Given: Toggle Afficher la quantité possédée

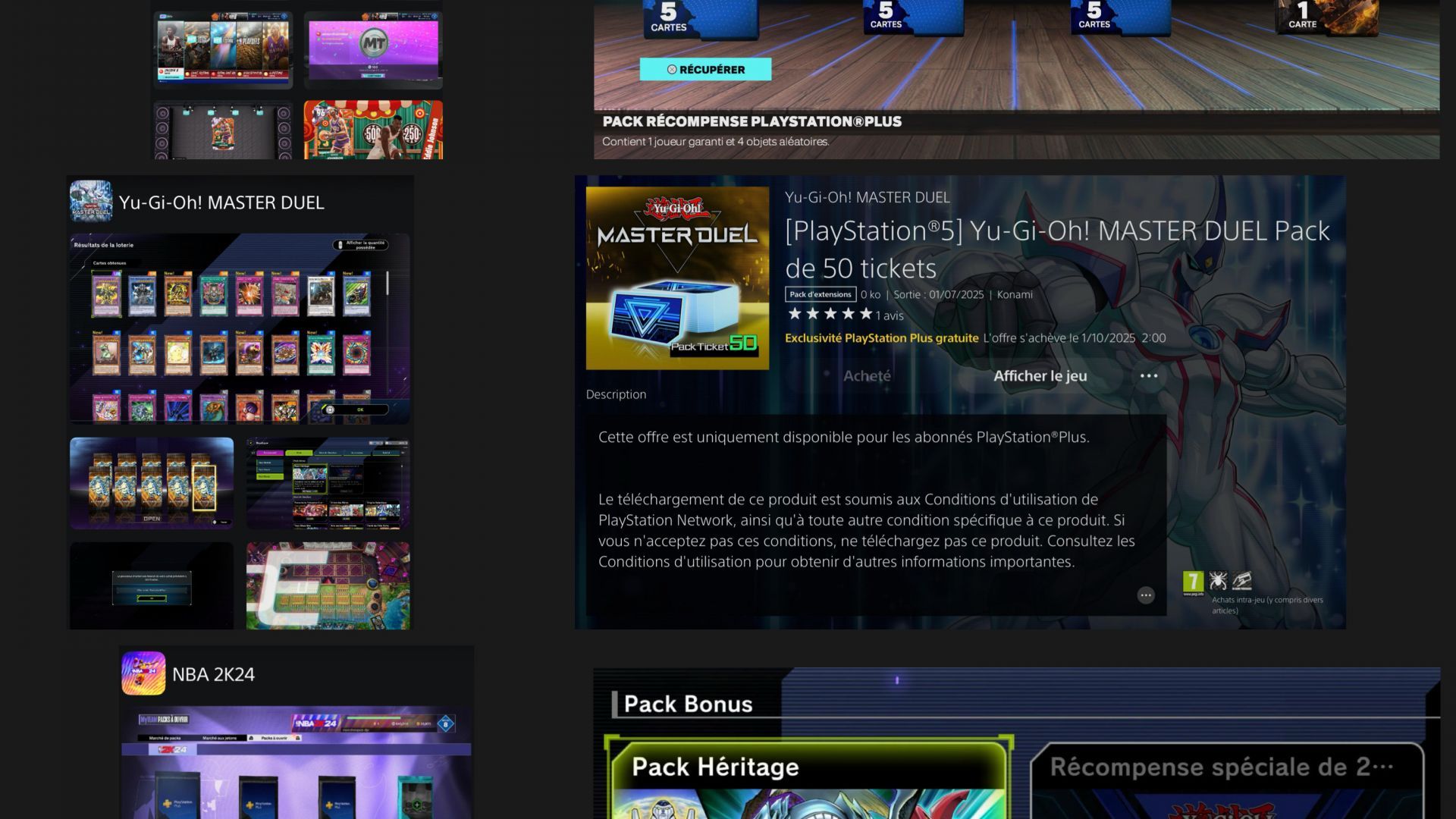Looking at the screenshot, I should click(362, 245).
